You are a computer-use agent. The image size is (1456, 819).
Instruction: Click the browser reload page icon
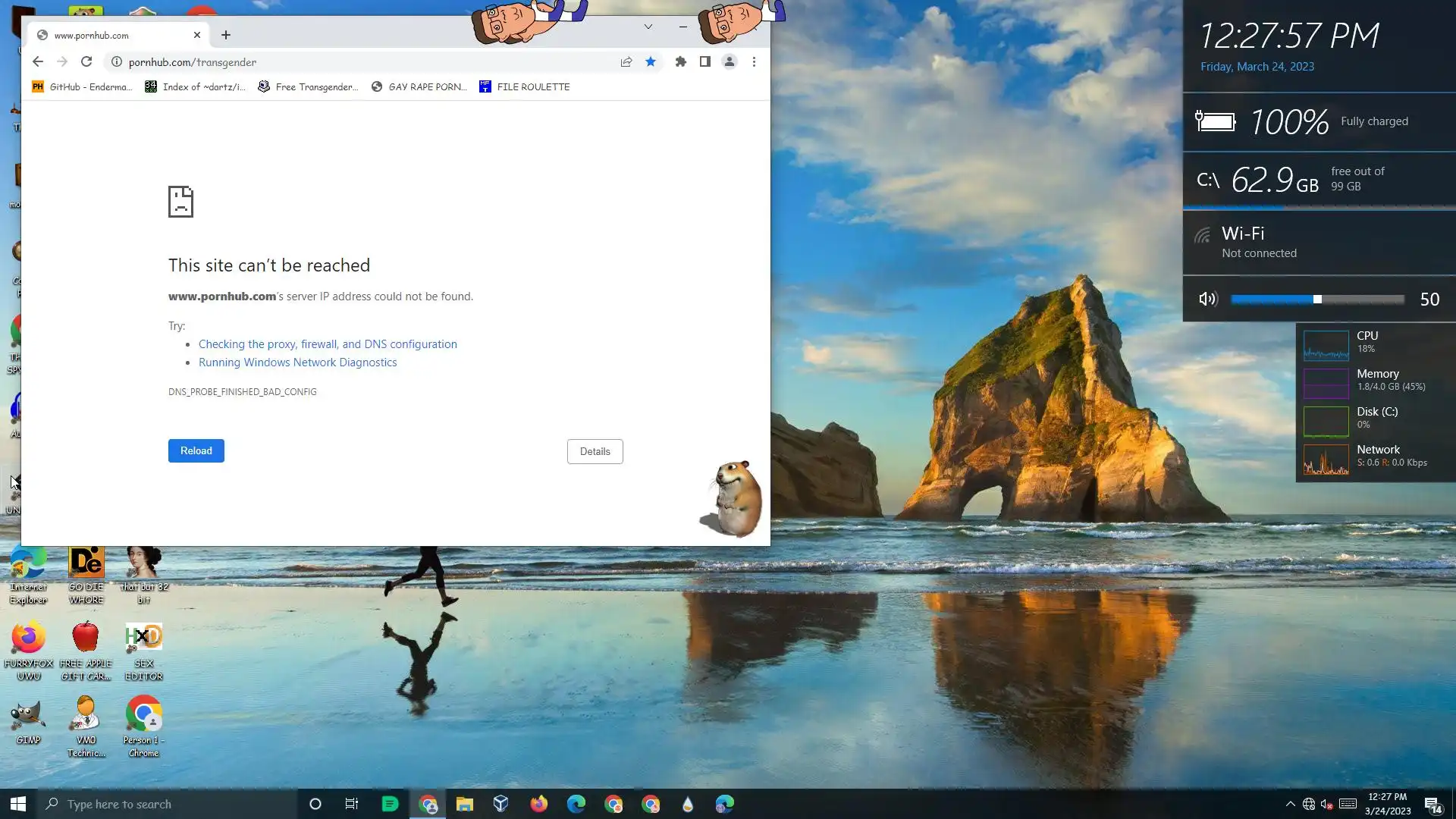tap(86, 62)
